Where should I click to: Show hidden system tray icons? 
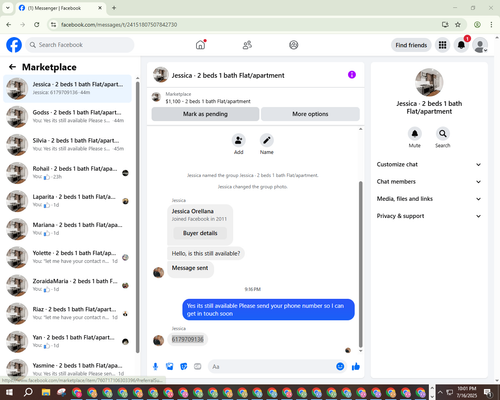pyautogui.click(x=440, y=392)
